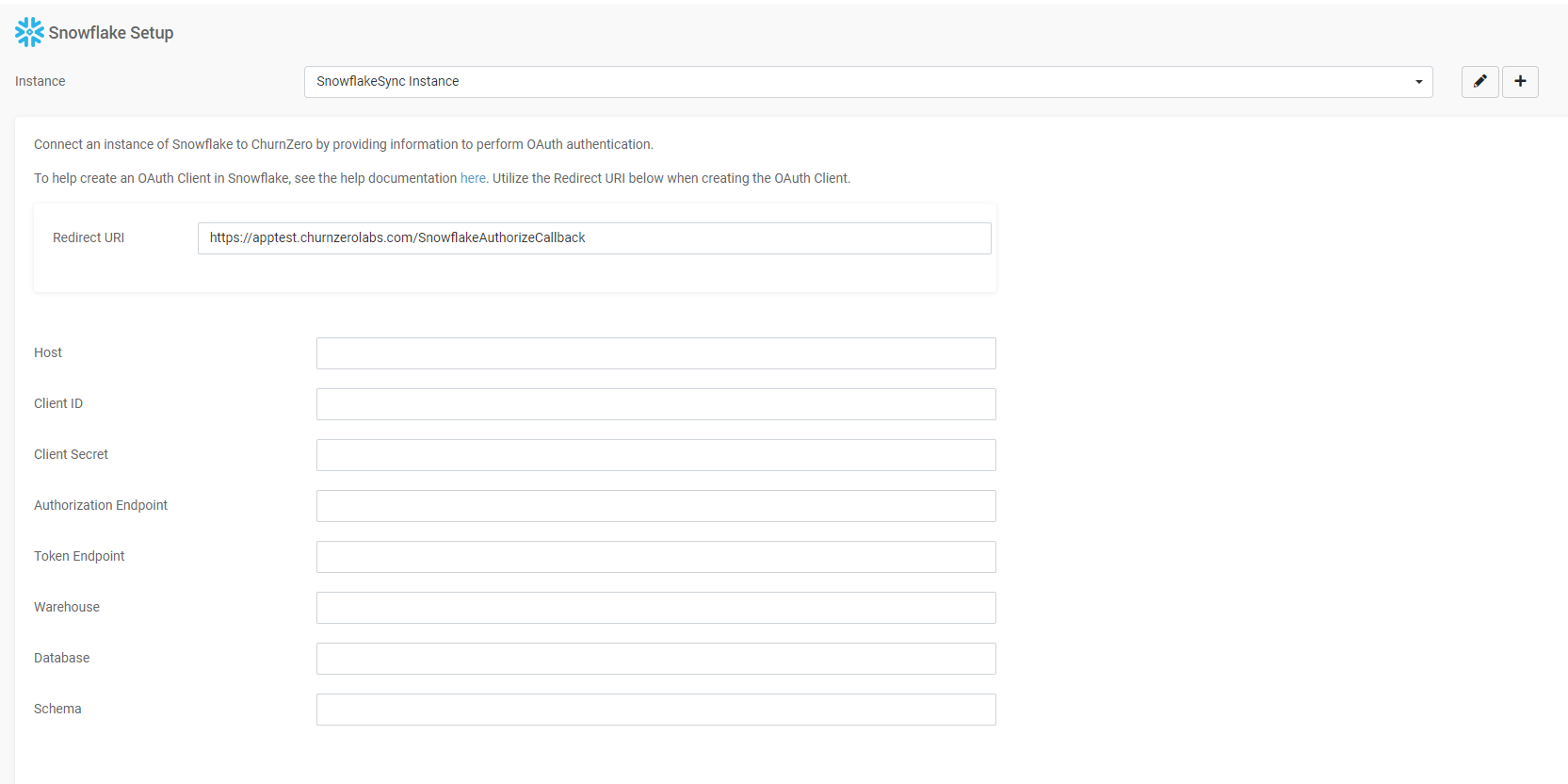Click the 'Client Secret' label
This screenshot has width=1568, height=784.
[x=71, y=454]
